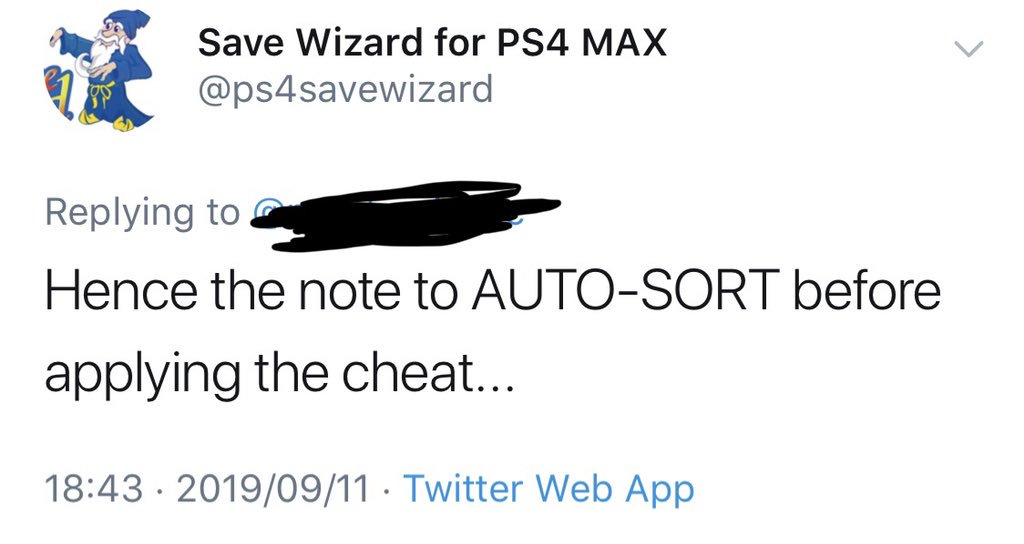Click the 'MAX' text in display name
Image resolution: width=1024 pixels, height=544 pixels.
point(623,43)
